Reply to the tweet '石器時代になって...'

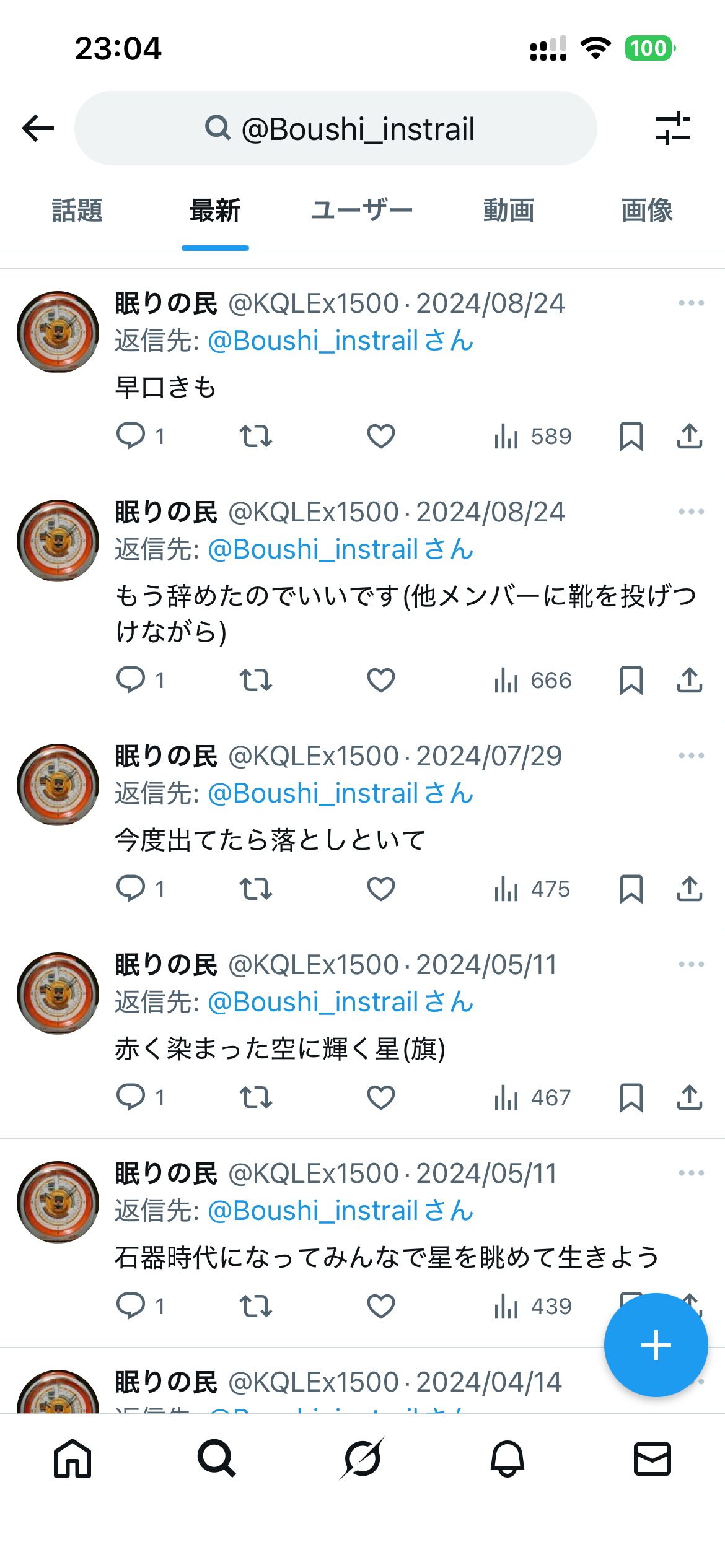[141, 1306]
